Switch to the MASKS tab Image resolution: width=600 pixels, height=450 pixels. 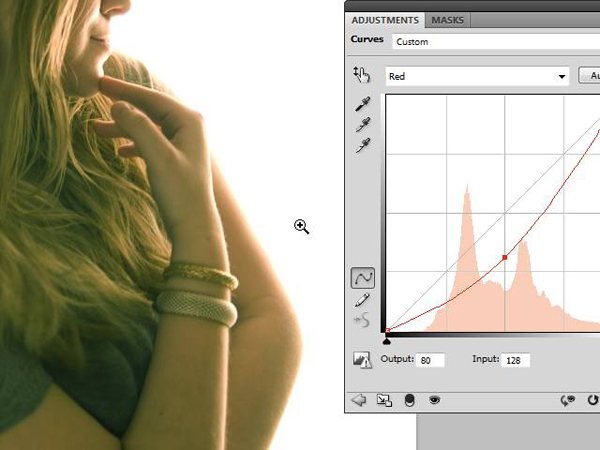pos(447,20)
